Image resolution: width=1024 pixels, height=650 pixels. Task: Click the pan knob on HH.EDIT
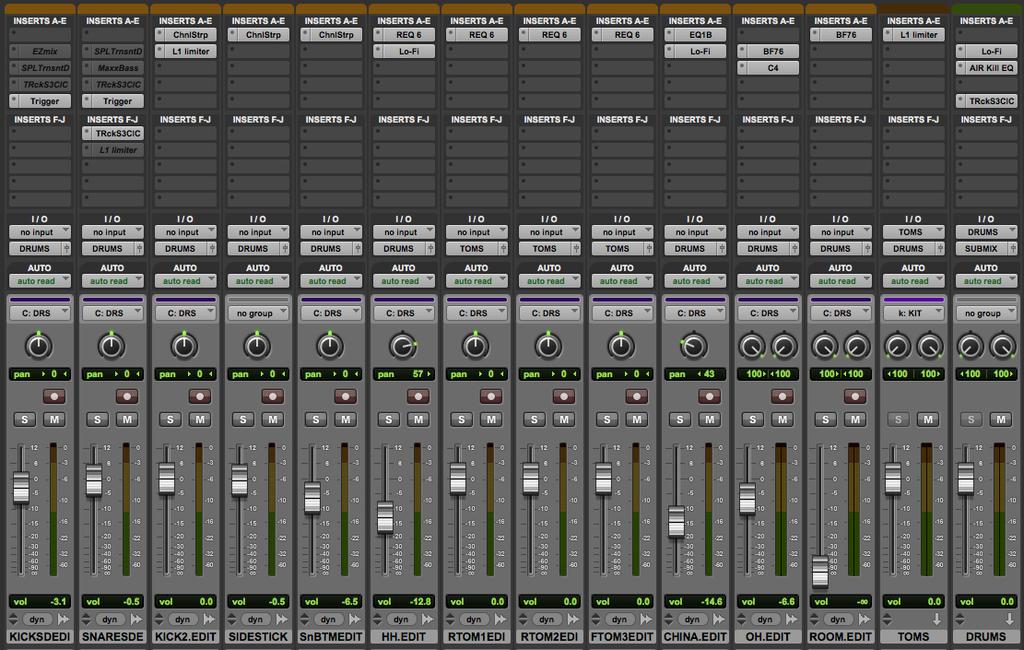[403, 346]
